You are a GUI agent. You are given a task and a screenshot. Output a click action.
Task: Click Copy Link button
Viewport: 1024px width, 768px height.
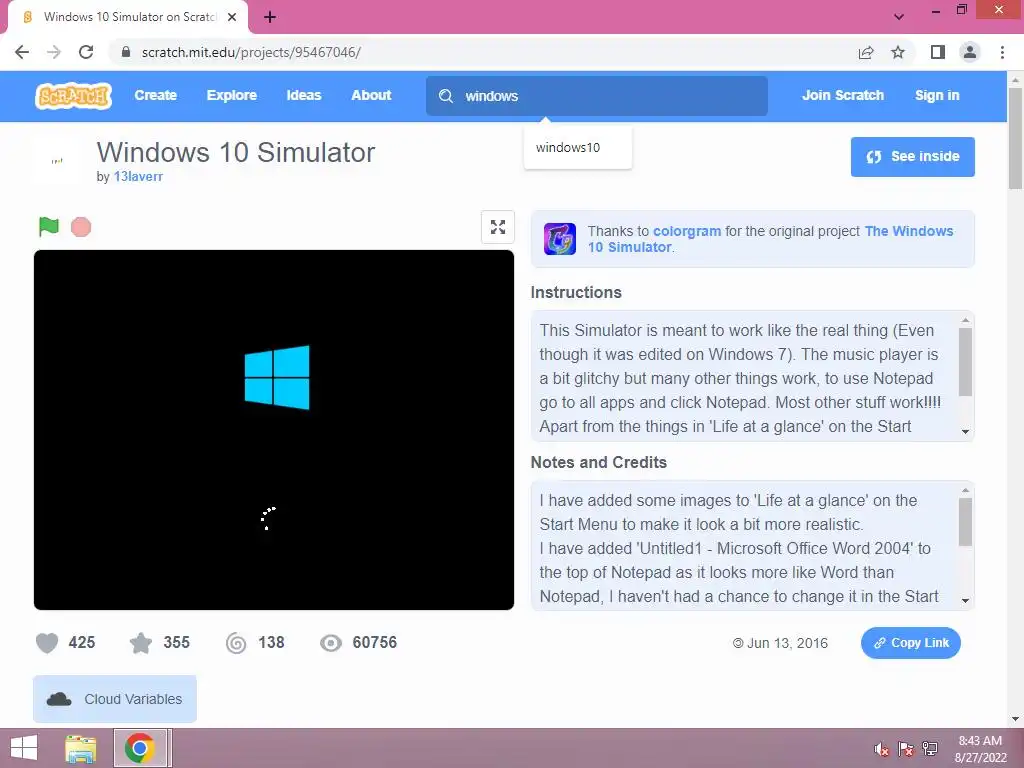tap(910, 643)
